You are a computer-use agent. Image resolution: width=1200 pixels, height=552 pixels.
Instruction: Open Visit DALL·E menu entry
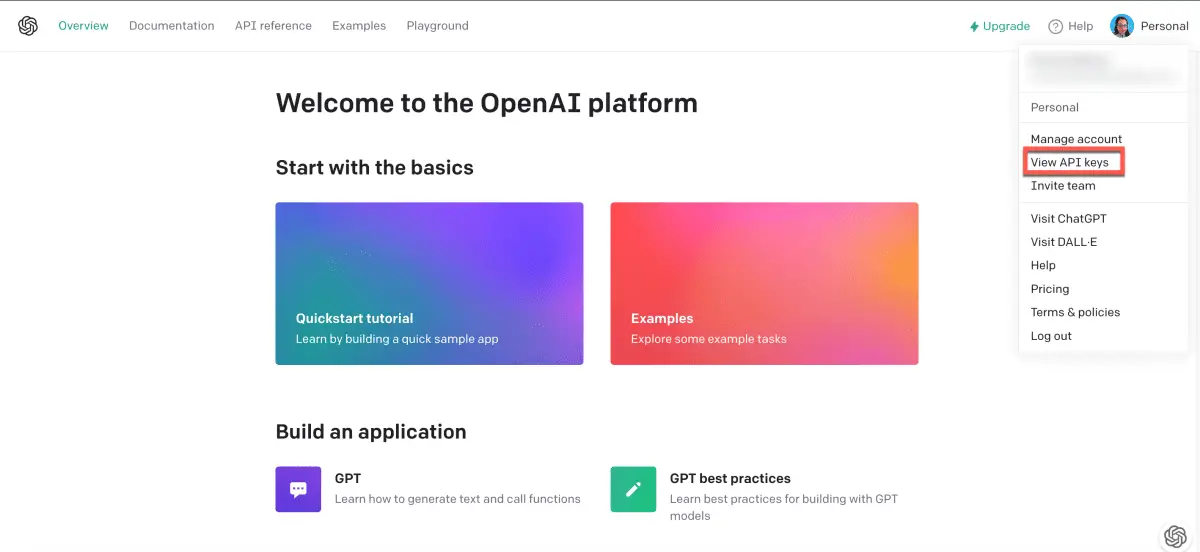(1066, 242)
